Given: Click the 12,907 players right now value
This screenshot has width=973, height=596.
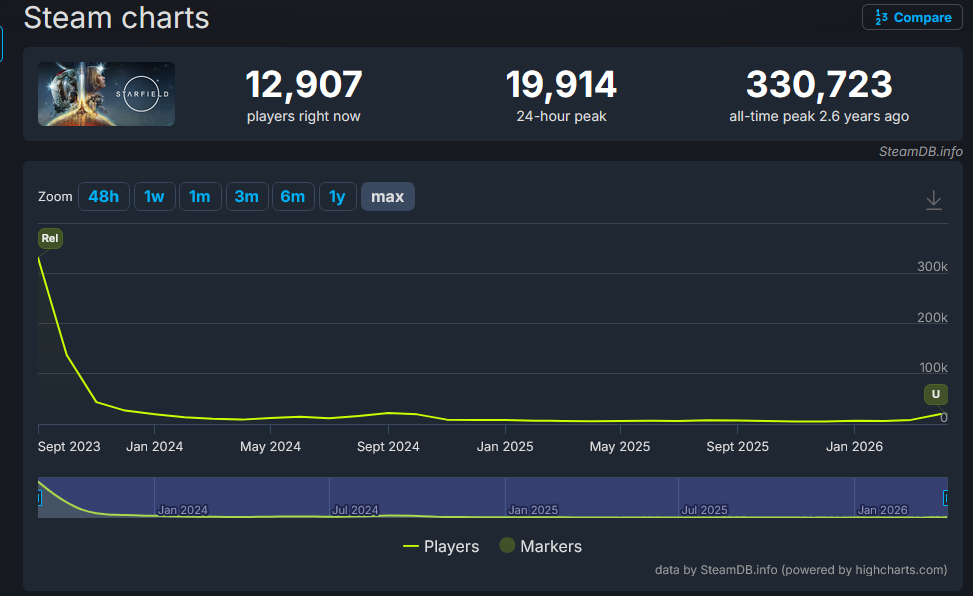Looking at the screenshot, I should tap(303, 84).
